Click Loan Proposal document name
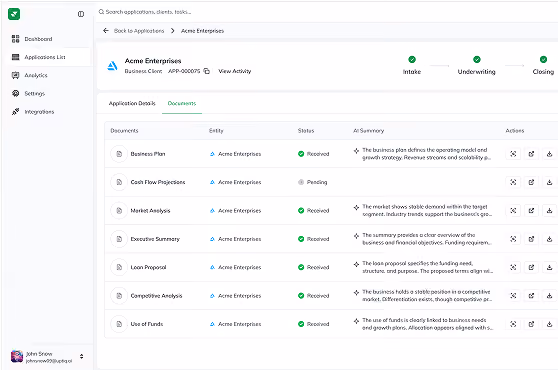Screen dimensions: 558x370 point(148,267)
